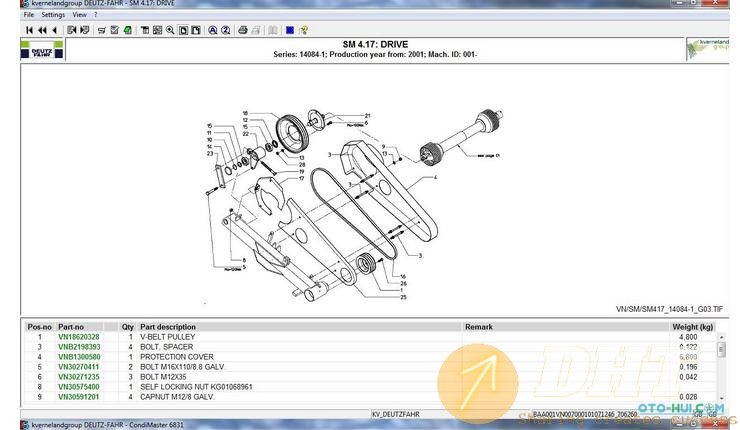Click the checklist order icon
Viewport: 740px width, 430px height.
(114, 30)
